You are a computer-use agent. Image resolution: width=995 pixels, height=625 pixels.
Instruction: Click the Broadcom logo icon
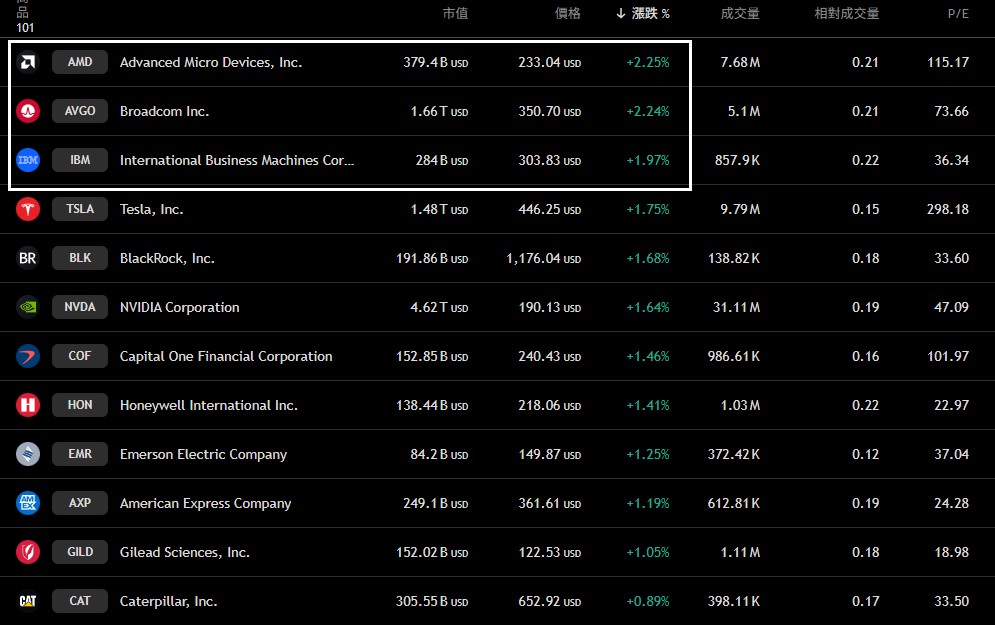pos(28,111)
